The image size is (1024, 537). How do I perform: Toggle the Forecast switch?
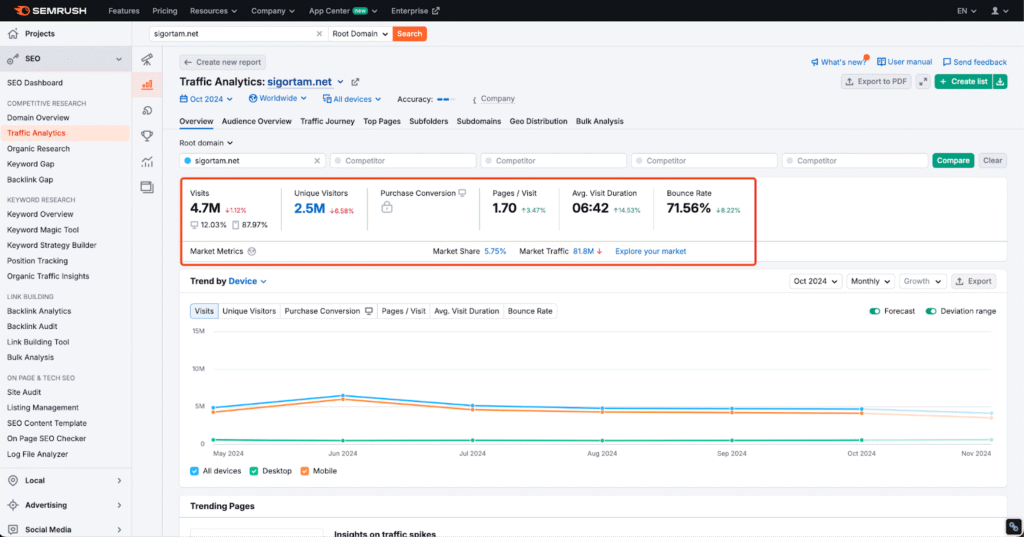tap(875, 311)
